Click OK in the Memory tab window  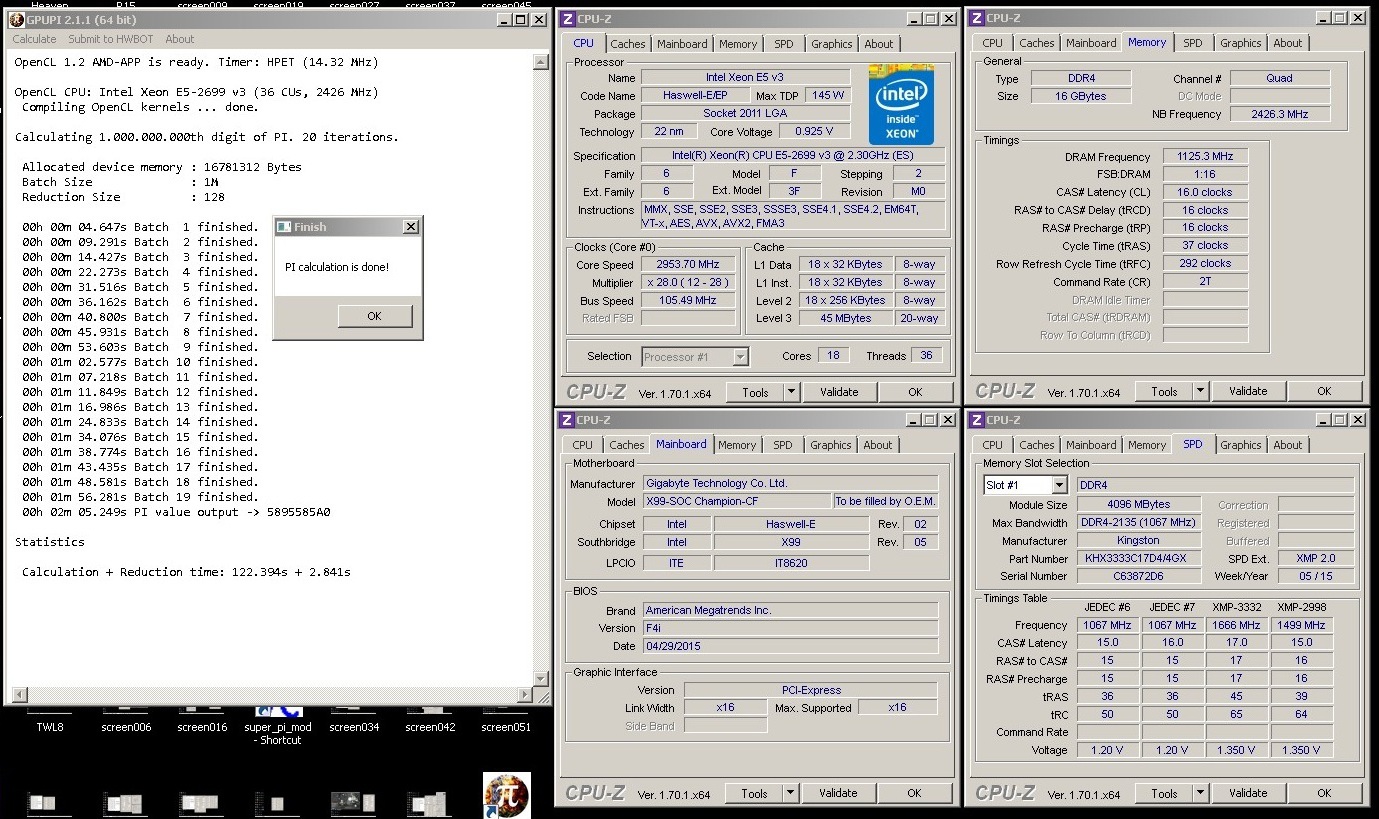[x=1324, y=391]
